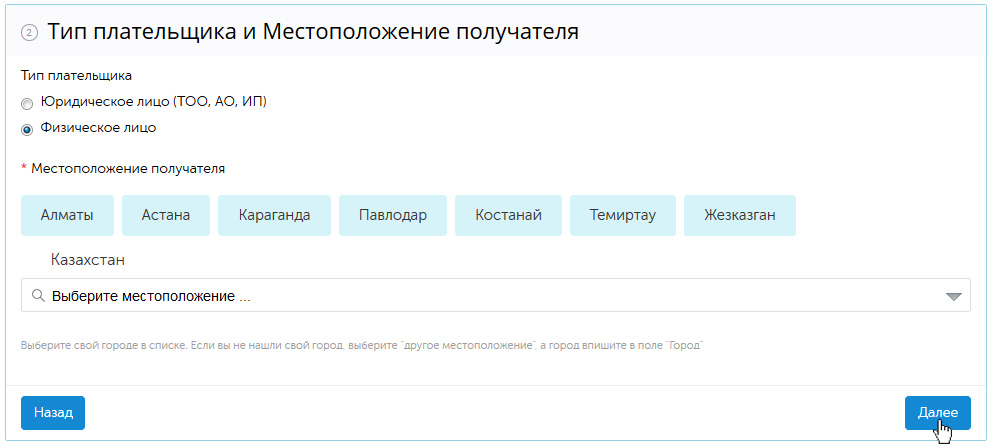
Task: Pick the Караганда city button
Action: 274,215
